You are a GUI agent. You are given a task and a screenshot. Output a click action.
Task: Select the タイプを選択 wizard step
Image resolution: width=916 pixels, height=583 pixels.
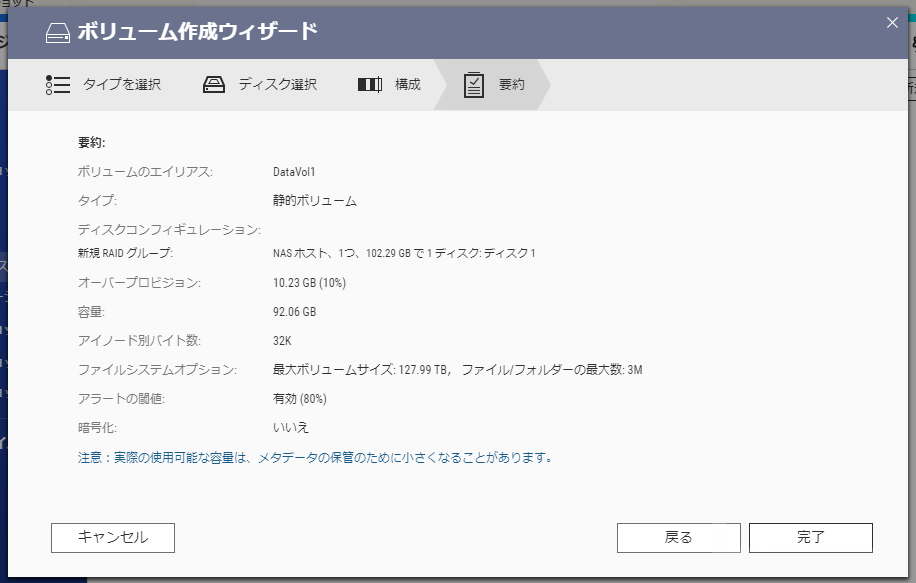point(103,85)
